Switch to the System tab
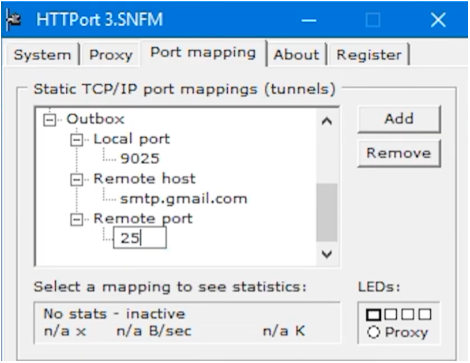This screenshot has width=470, height=363. point(42,55)
